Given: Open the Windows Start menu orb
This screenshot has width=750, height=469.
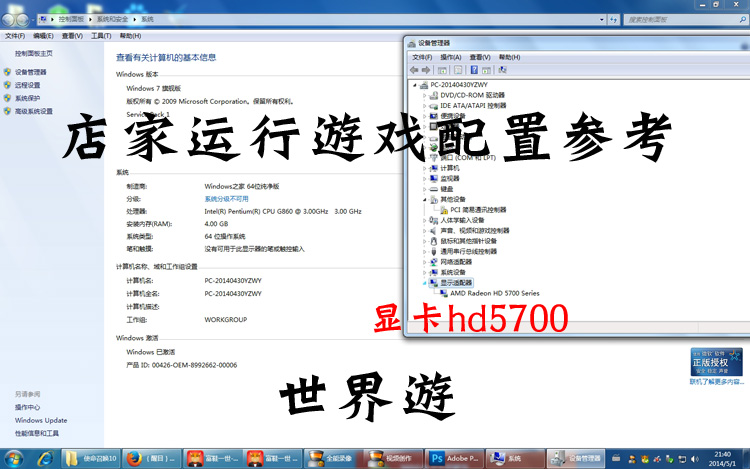Looking at the screenshot, I should 13,459.
